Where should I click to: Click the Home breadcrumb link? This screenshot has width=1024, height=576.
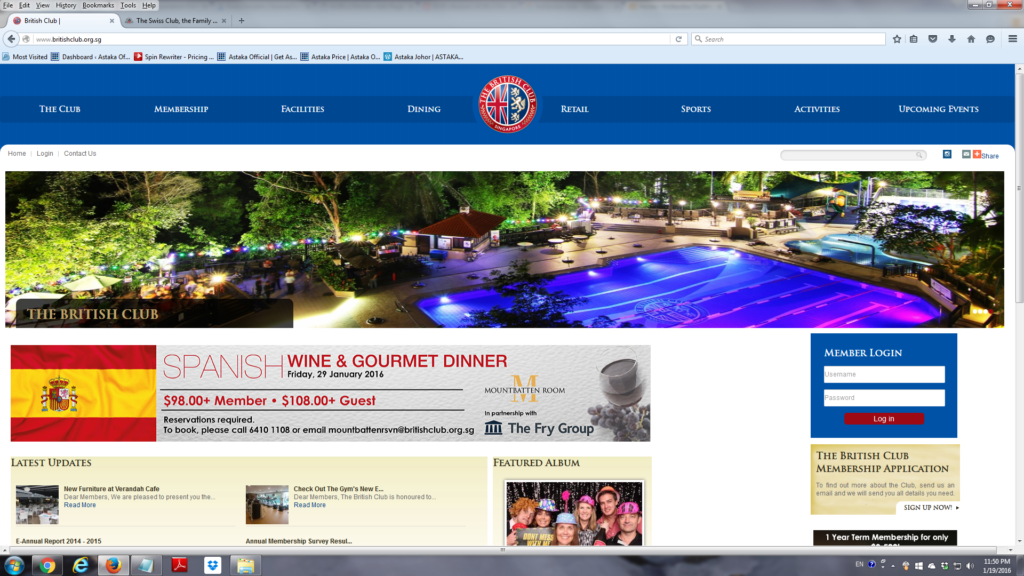[x=17, y=153]
